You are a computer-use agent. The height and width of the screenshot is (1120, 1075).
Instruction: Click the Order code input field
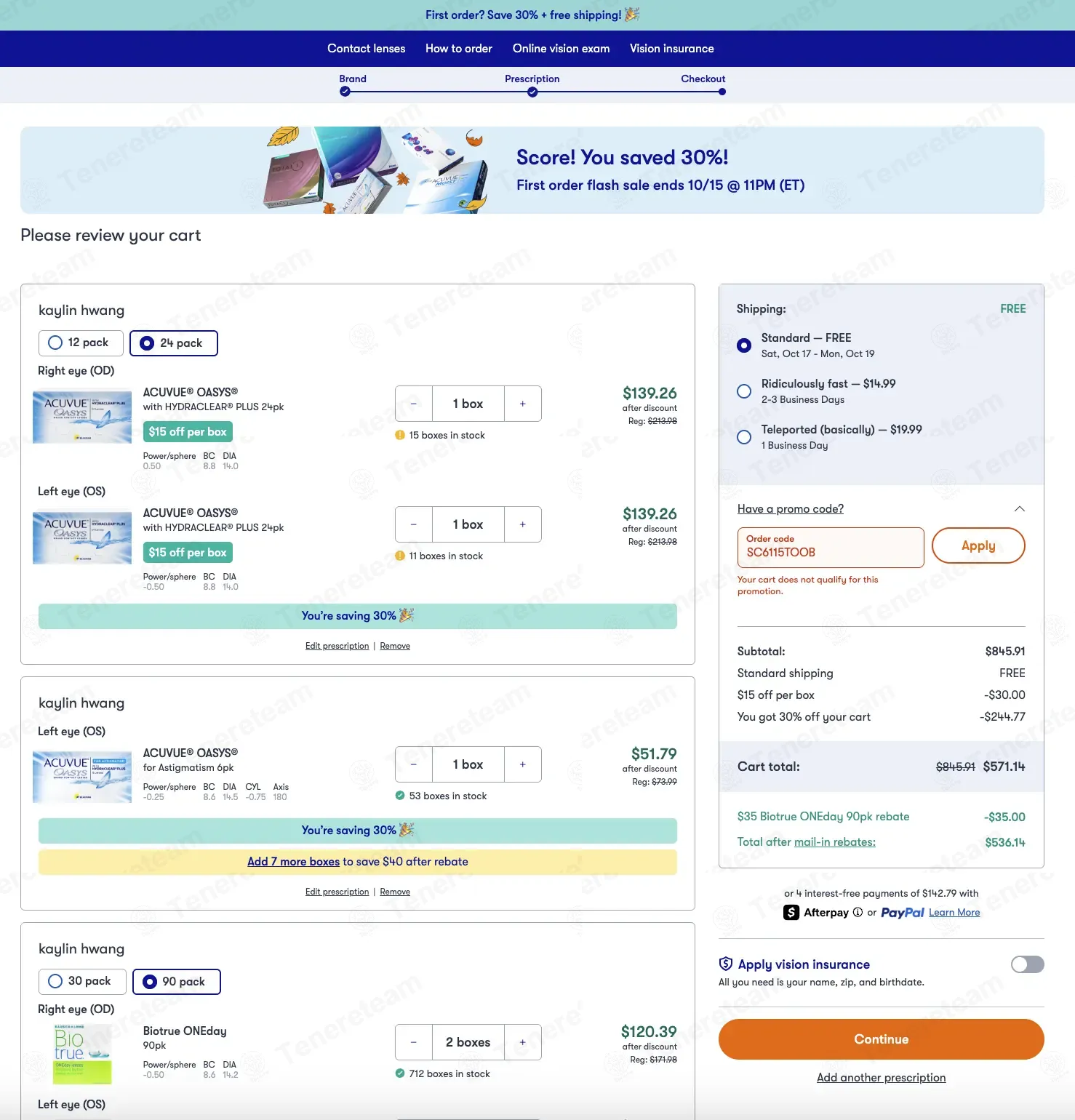831,548
